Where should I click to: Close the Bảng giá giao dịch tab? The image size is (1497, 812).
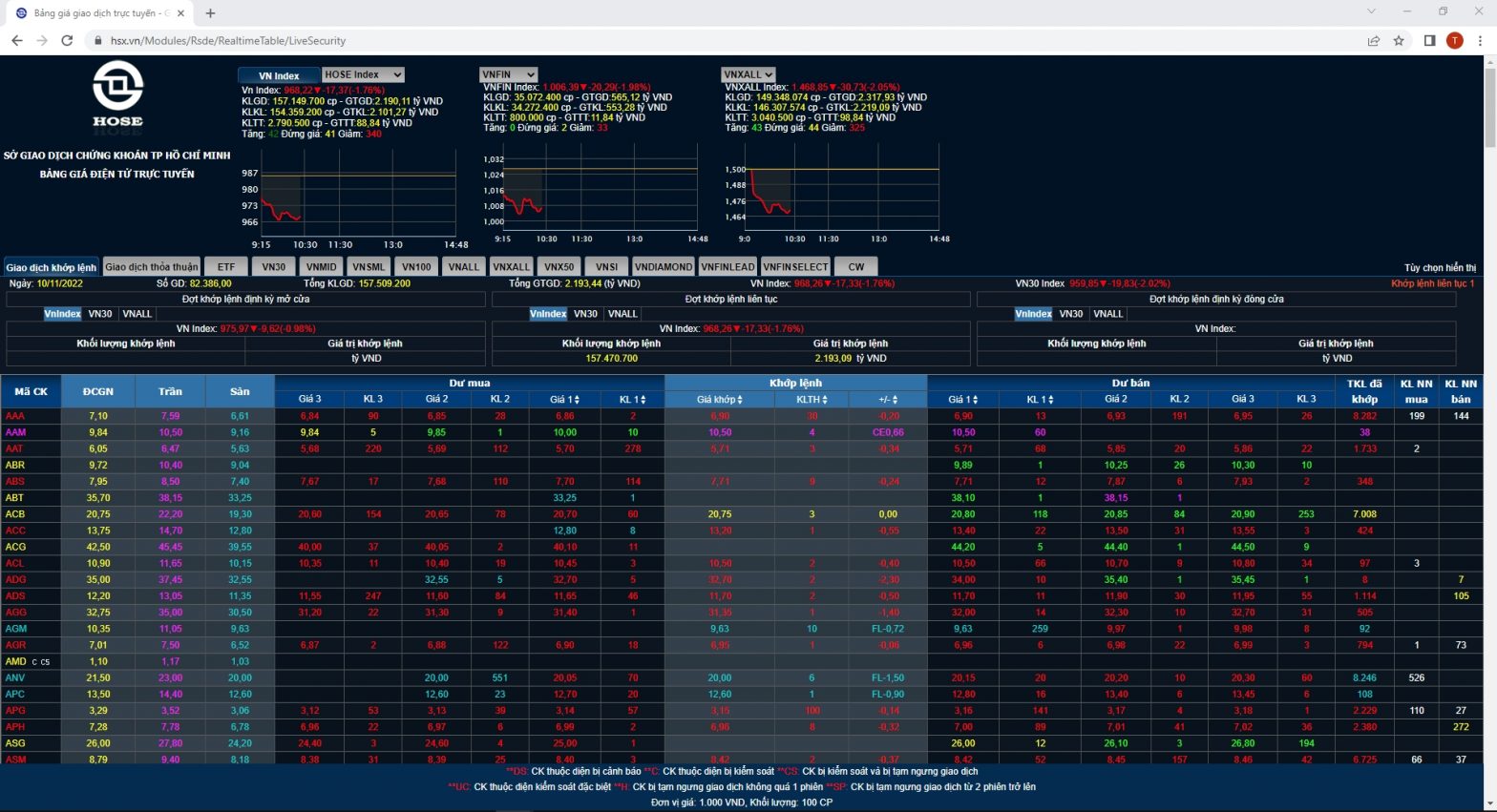[x=180, y=13]
